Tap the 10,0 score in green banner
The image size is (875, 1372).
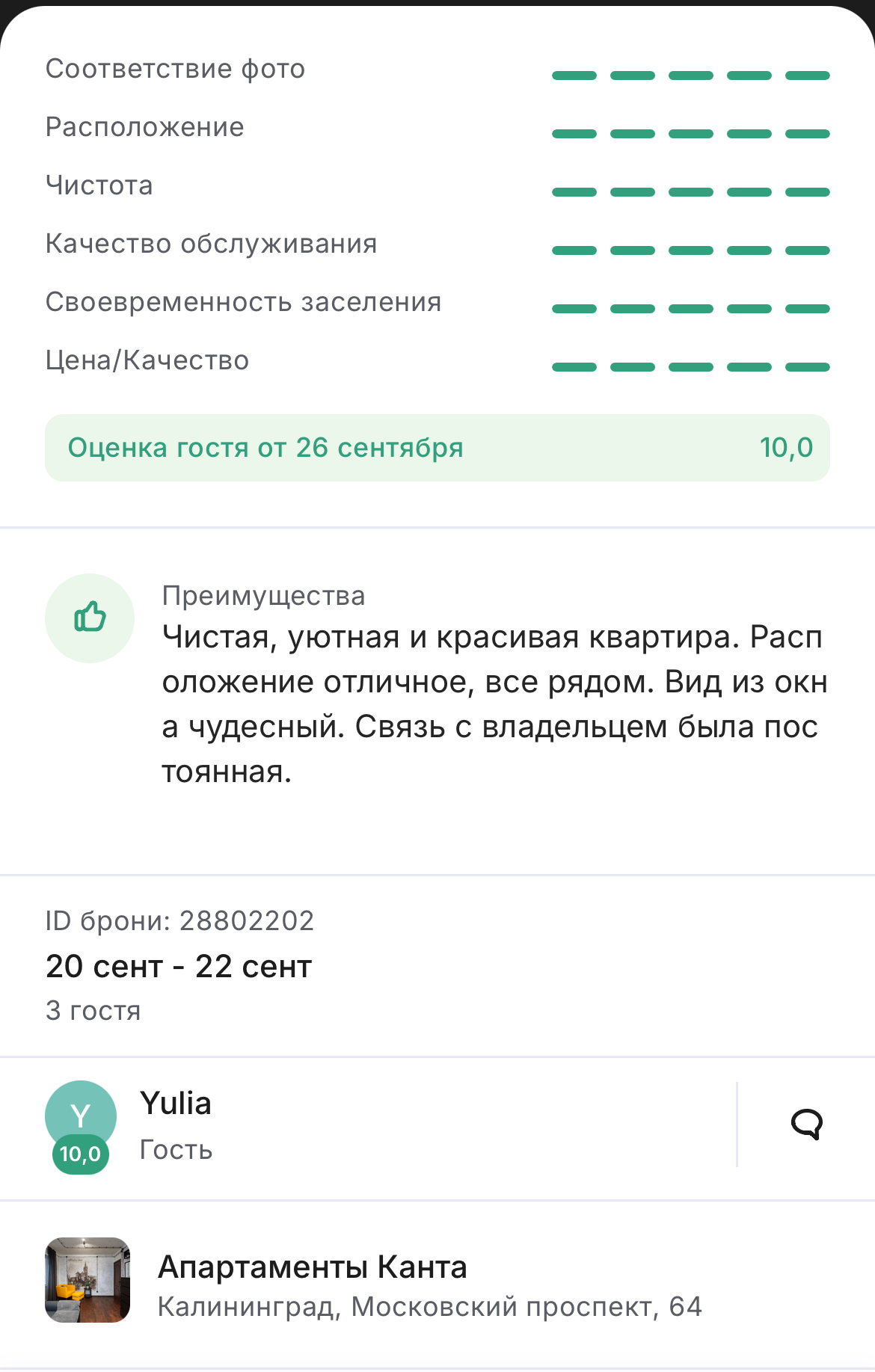pyautogui.click(x=786, y=448)
